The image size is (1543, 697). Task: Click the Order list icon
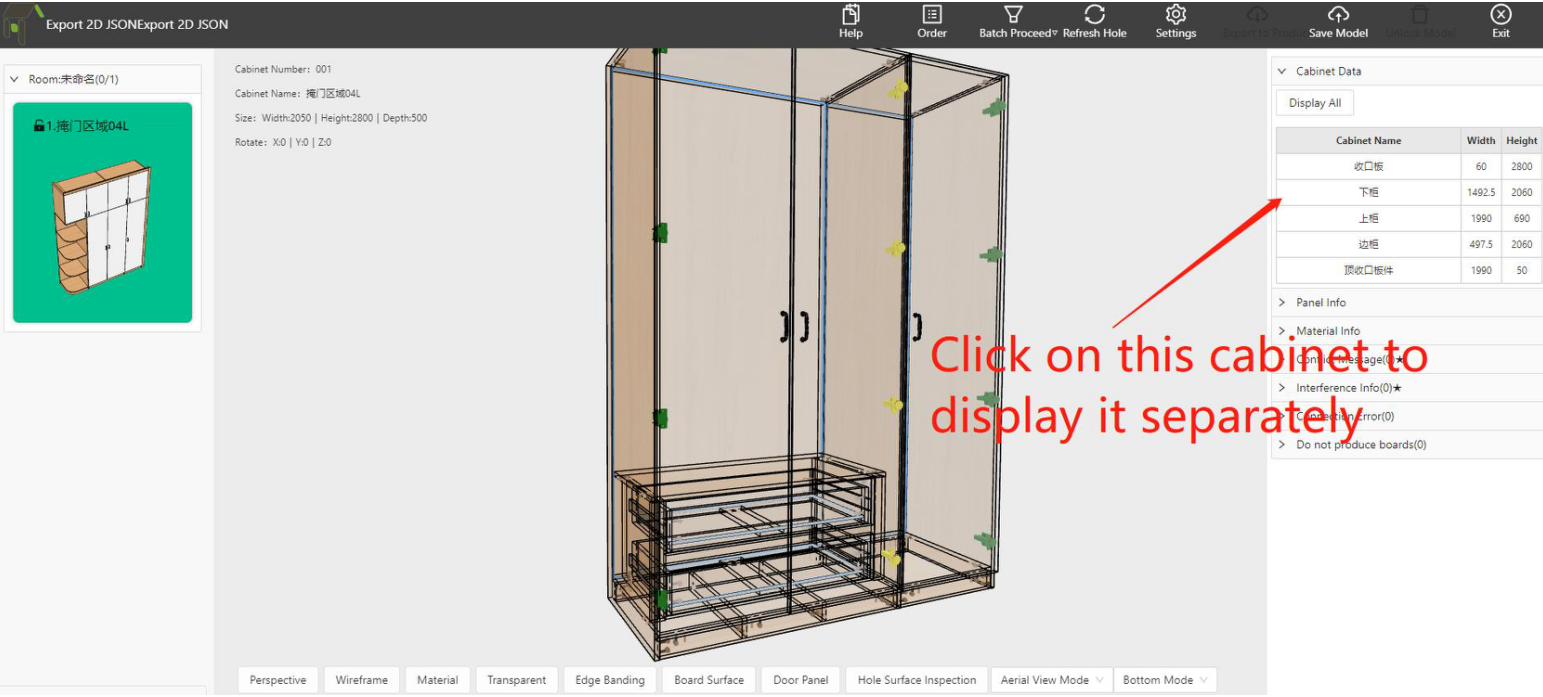pyautogui.click(x=932, y=15)
